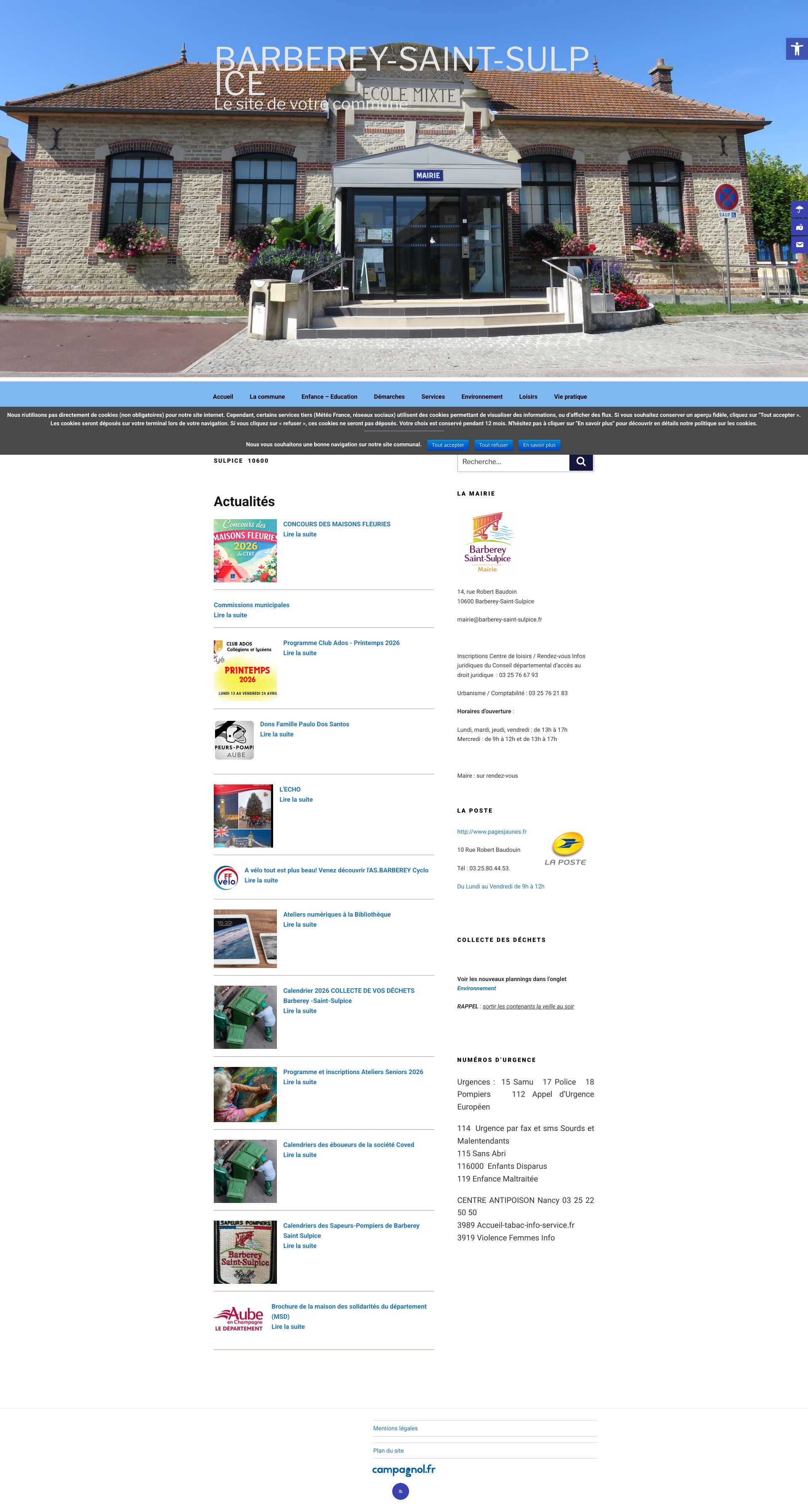The width and height of the screenshot is (808, 1512).
Task: Open the Commissions municipales link
Action: click(x=251, y=605)
